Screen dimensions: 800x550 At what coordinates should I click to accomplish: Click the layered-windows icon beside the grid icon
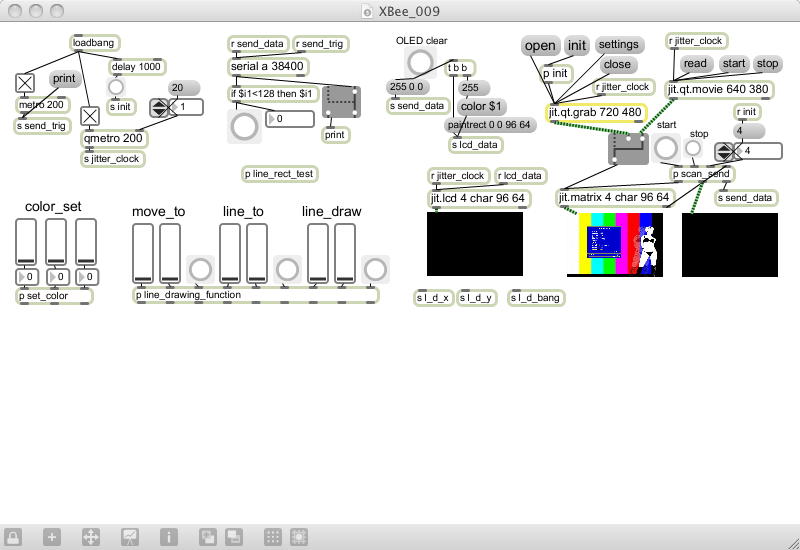tap(234, 537)
